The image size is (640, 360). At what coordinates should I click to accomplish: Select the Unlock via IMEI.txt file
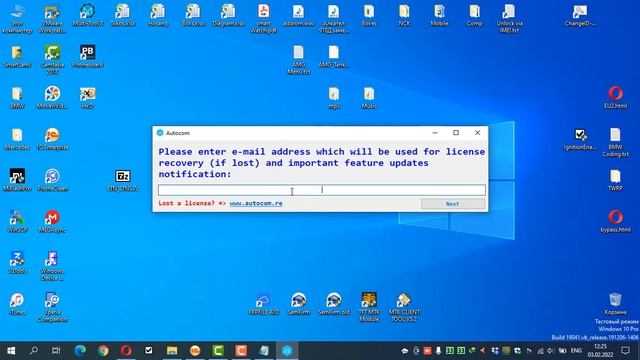509,19
